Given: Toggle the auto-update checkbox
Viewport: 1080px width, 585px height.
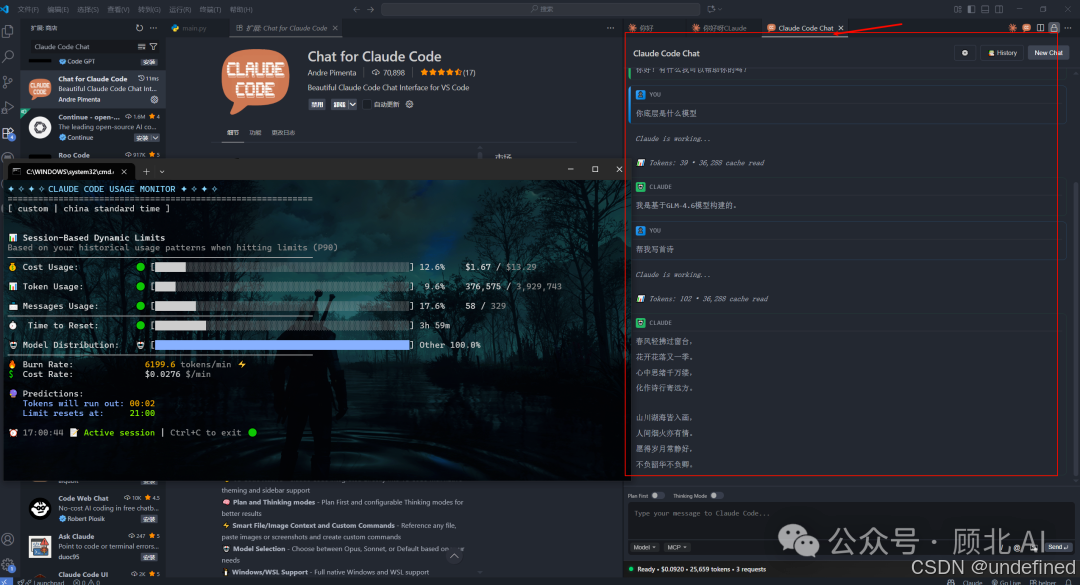Looking at the screenshot, I should [x=367, y=104].
